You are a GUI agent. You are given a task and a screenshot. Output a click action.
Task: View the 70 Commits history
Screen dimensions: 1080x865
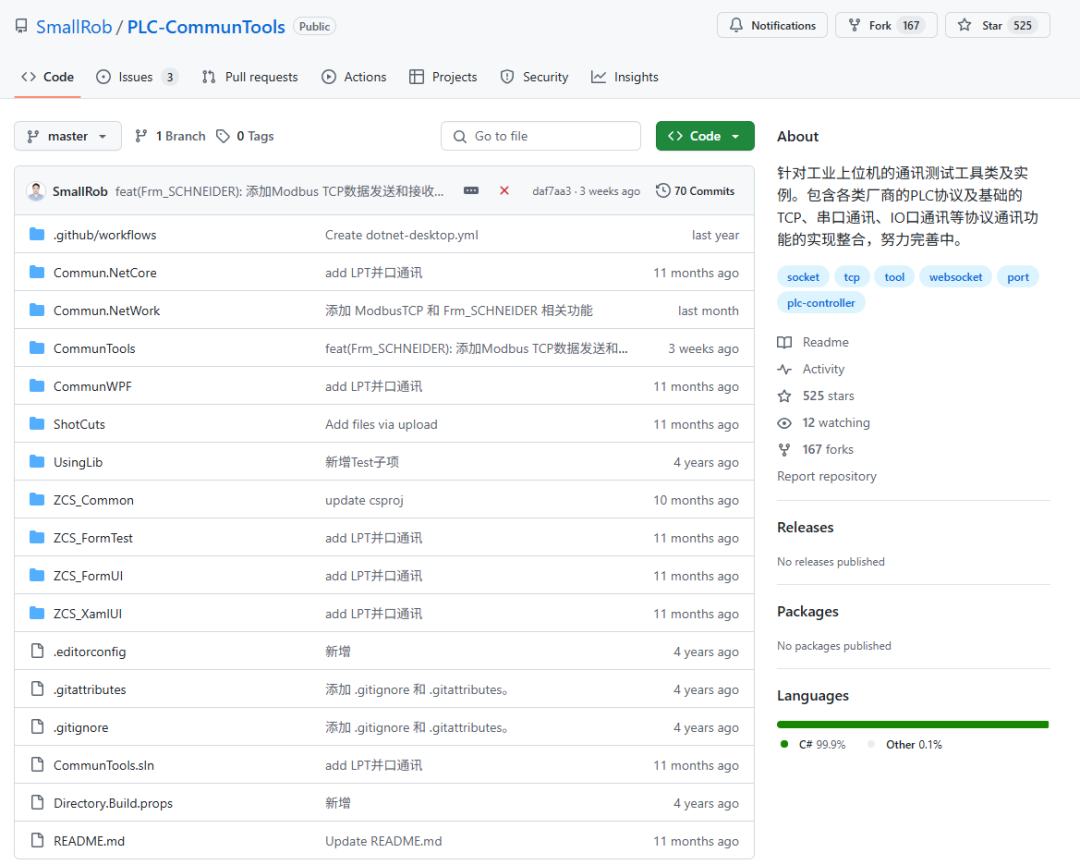tap(695, 190)
